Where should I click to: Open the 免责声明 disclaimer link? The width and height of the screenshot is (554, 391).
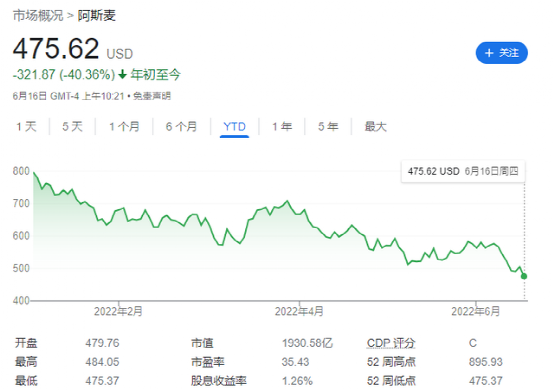tap(152, 96)
